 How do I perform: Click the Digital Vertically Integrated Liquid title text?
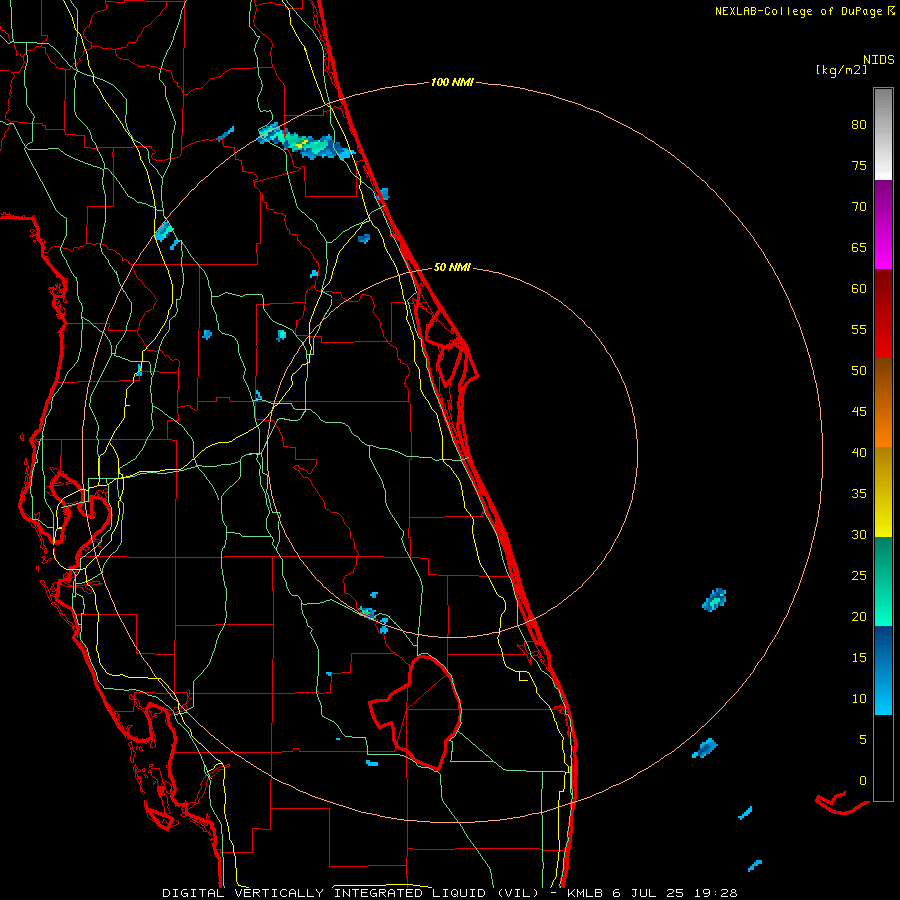click(x=350, y=893)
